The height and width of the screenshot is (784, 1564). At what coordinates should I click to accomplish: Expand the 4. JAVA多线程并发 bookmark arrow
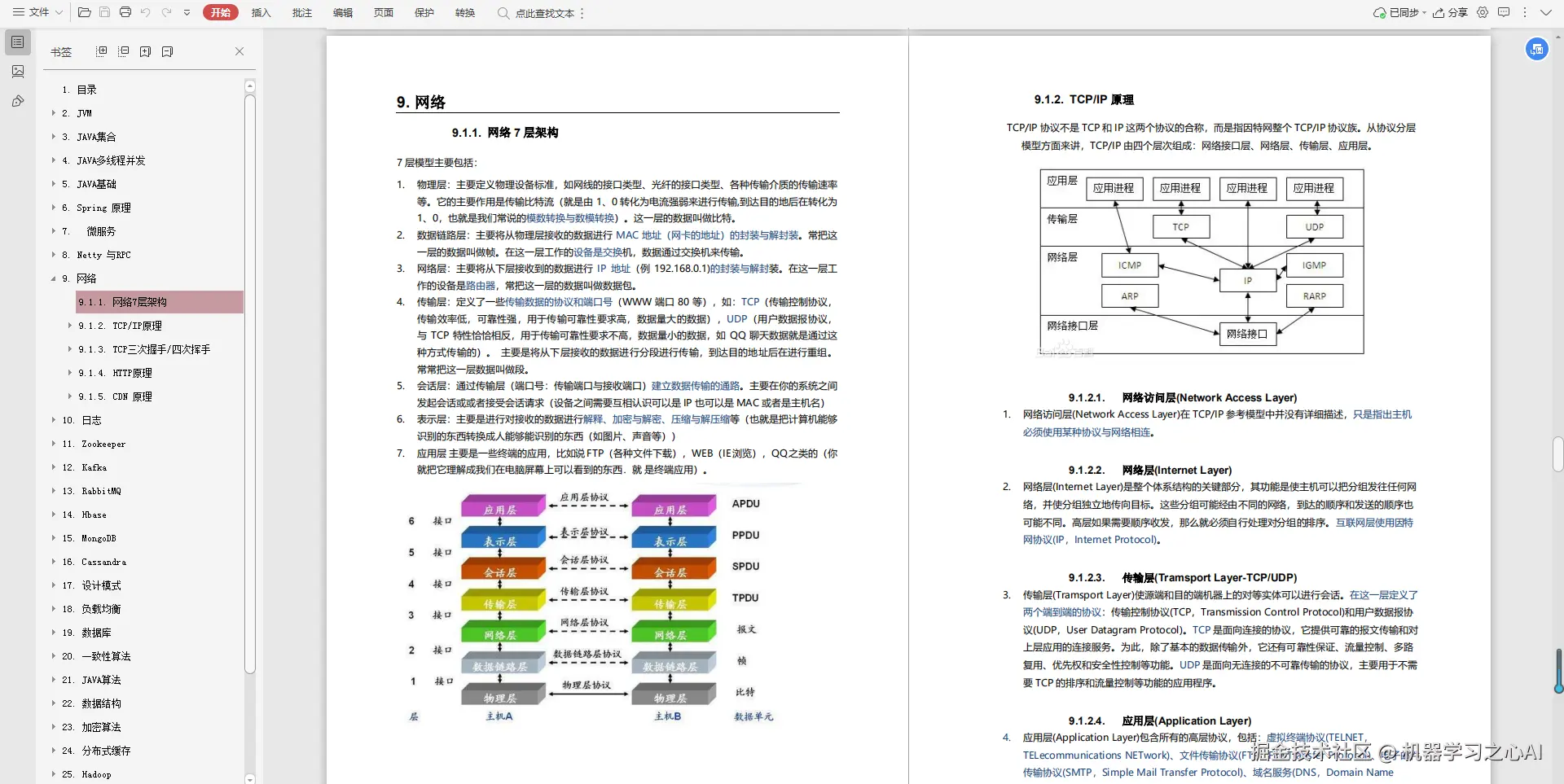(54, 160)
